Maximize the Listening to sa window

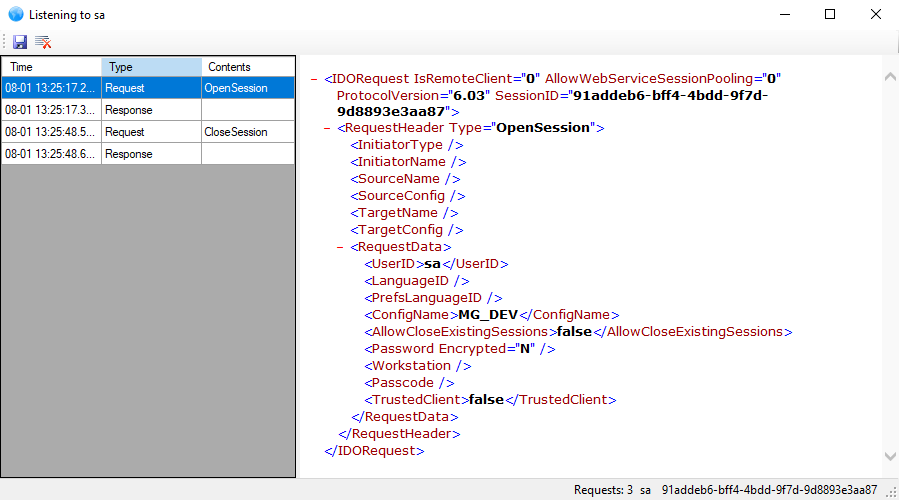pyautogui.click(x=830, y=15)
